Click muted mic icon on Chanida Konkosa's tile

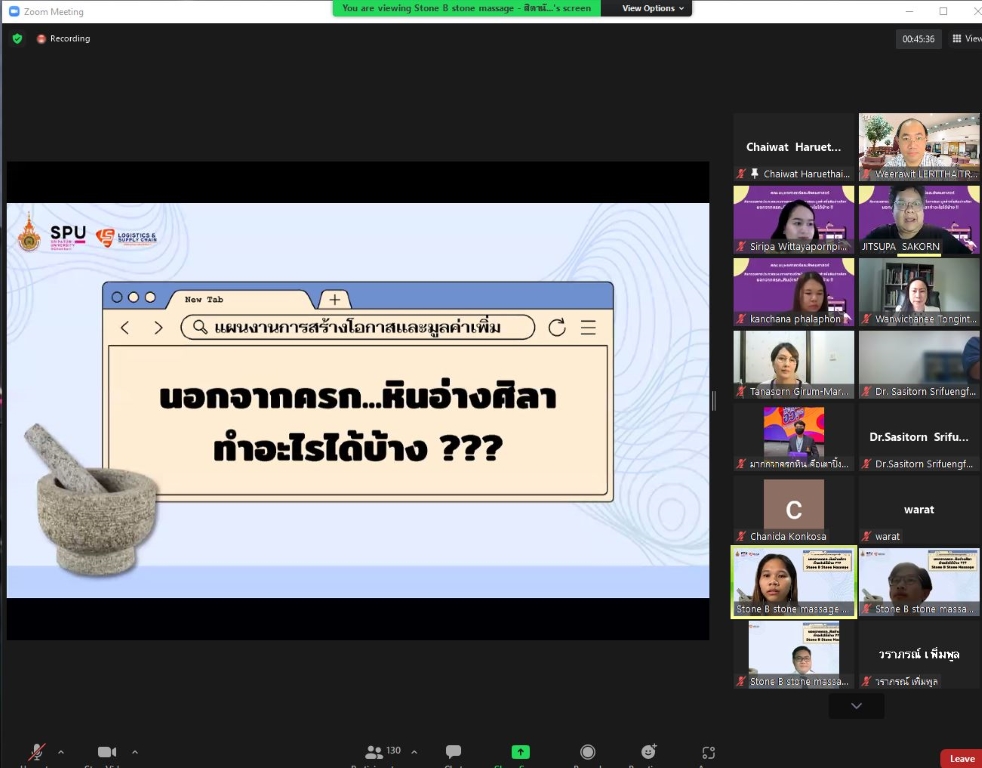click(742, 536)
